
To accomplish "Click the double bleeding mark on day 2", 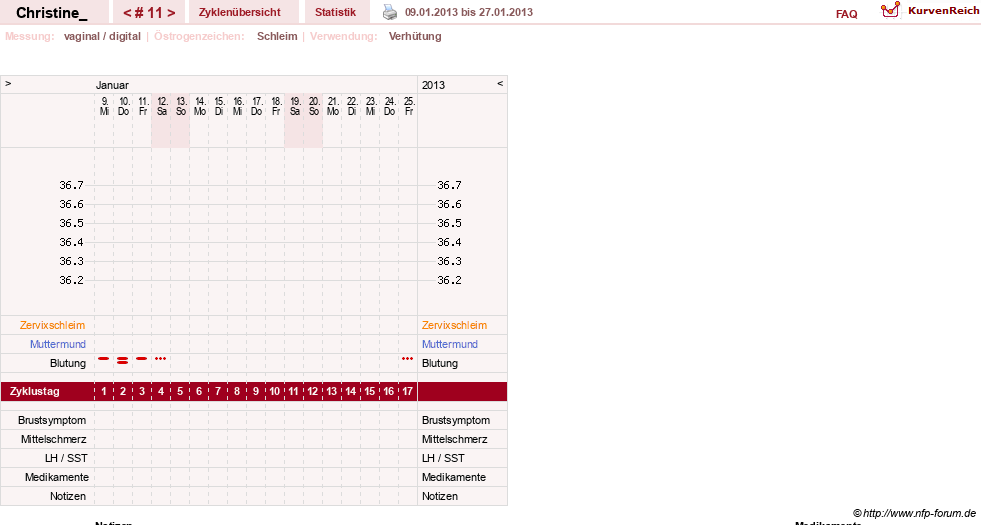I will point(123,360).
